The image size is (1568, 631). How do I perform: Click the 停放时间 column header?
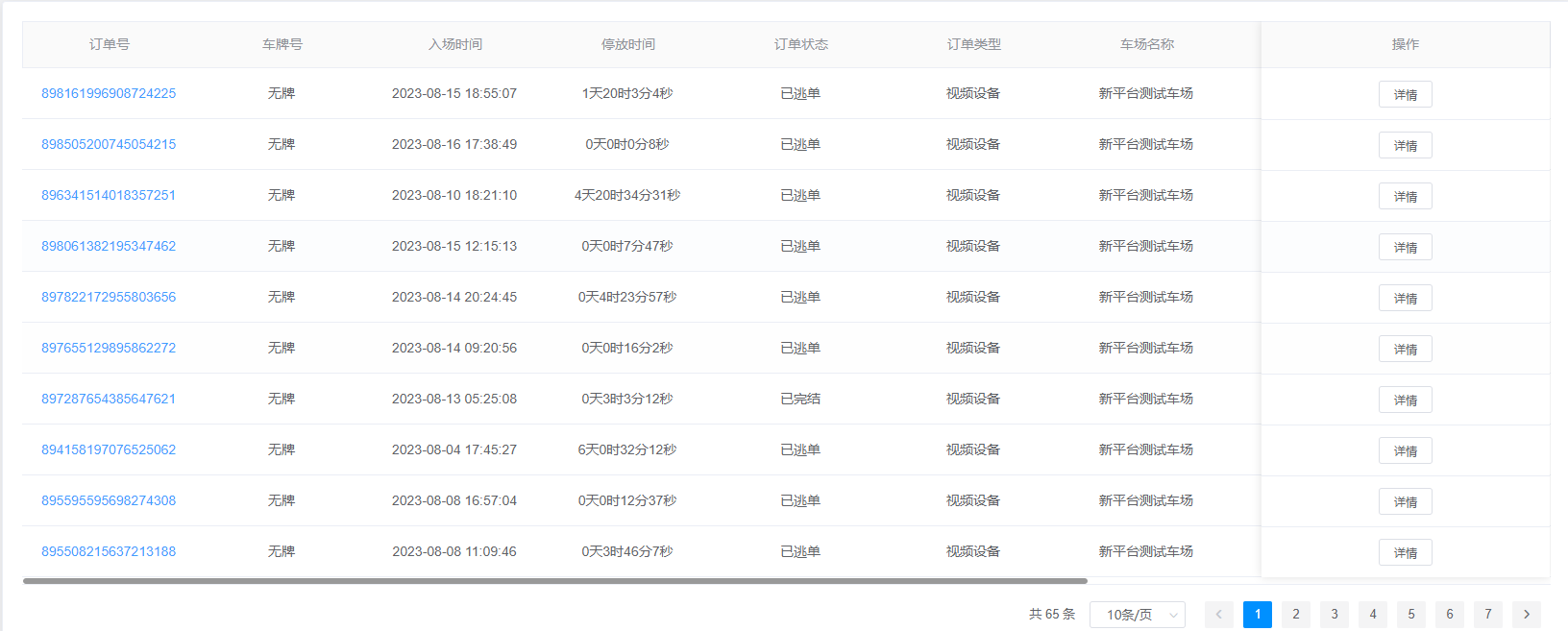tap(627, 44)
